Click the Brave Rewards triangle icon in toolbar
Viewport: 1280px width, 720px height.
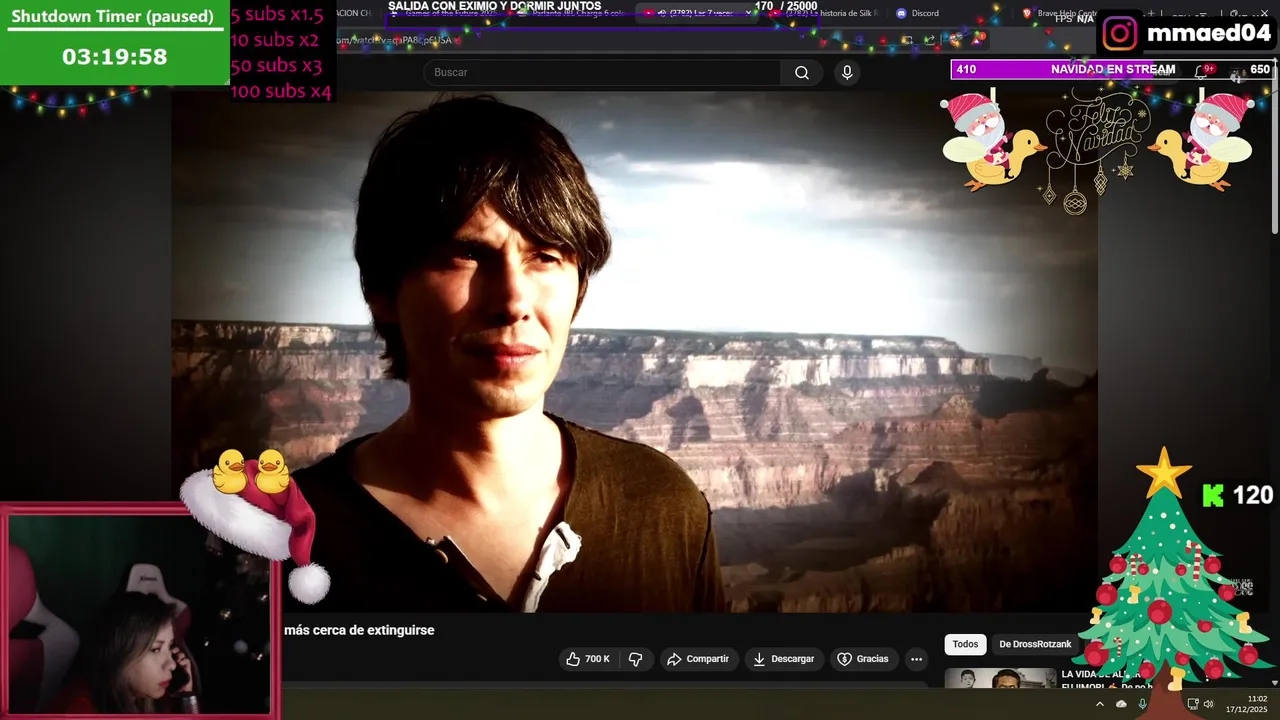pos(977,40)
